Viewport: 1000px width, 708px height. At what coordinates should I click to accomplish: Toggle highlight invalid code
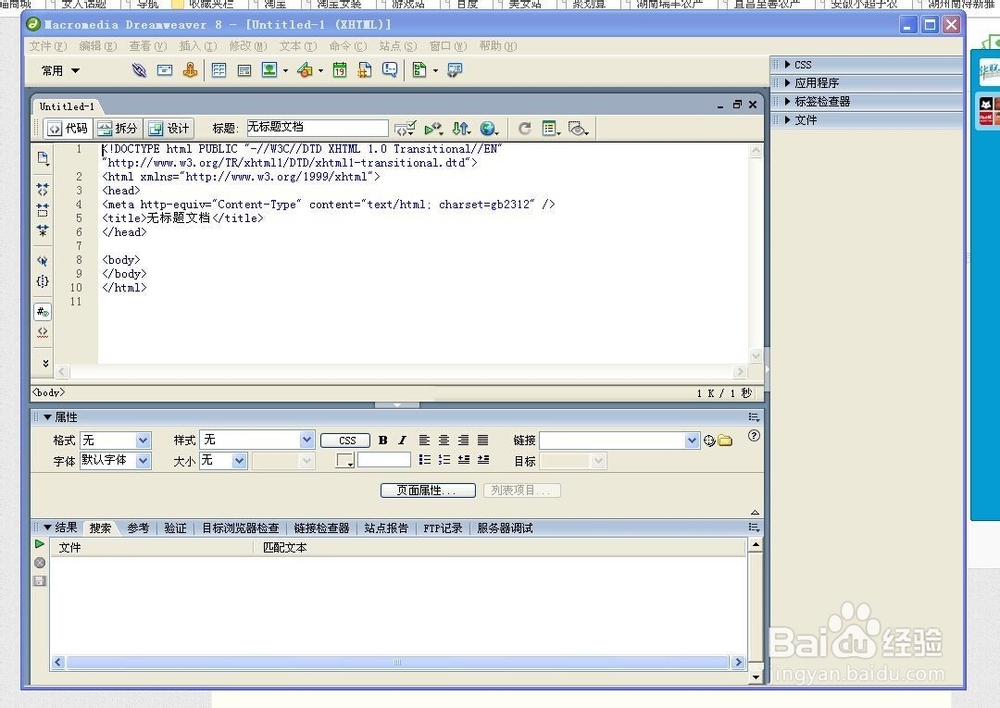tap(43, 332)
